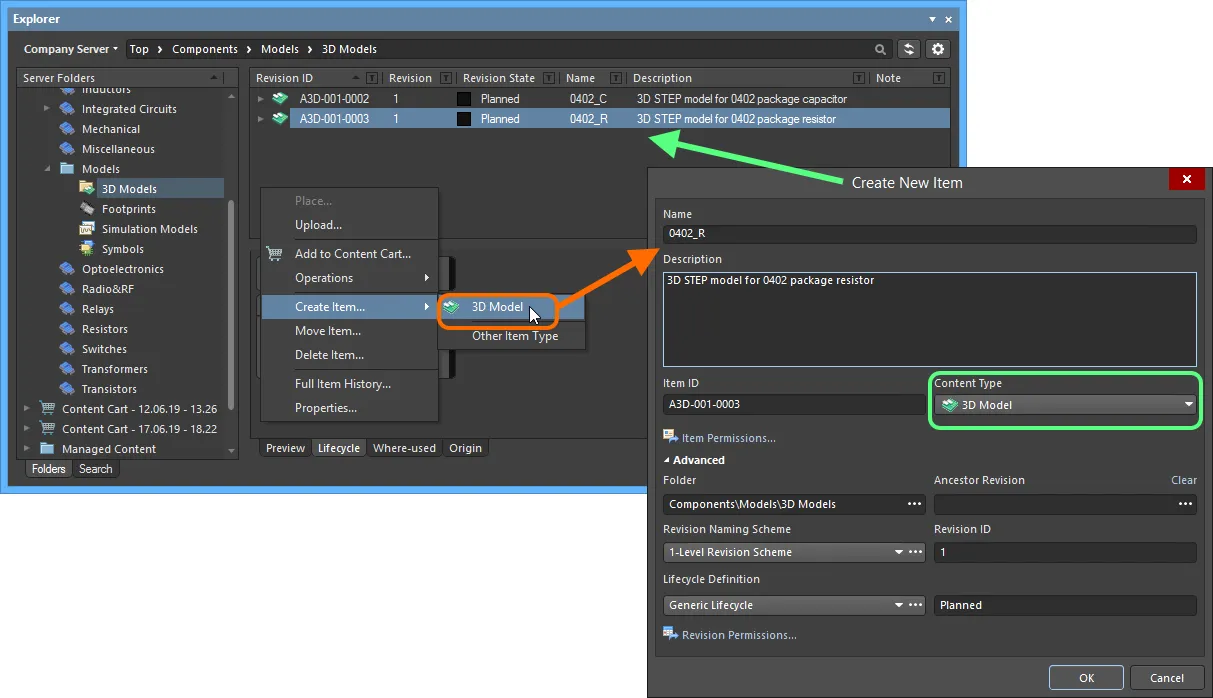Open Properties... from context menu
1213x698 pixels.
pyautogui.click(x=349, y=408)
